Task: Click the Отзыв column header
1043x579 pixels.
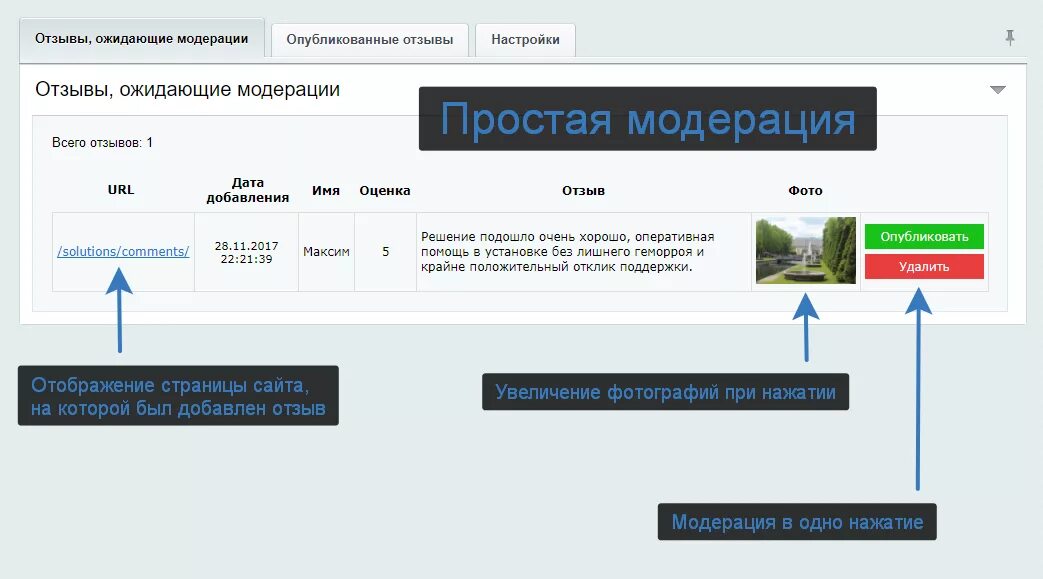Action: [x=584, y=190]
